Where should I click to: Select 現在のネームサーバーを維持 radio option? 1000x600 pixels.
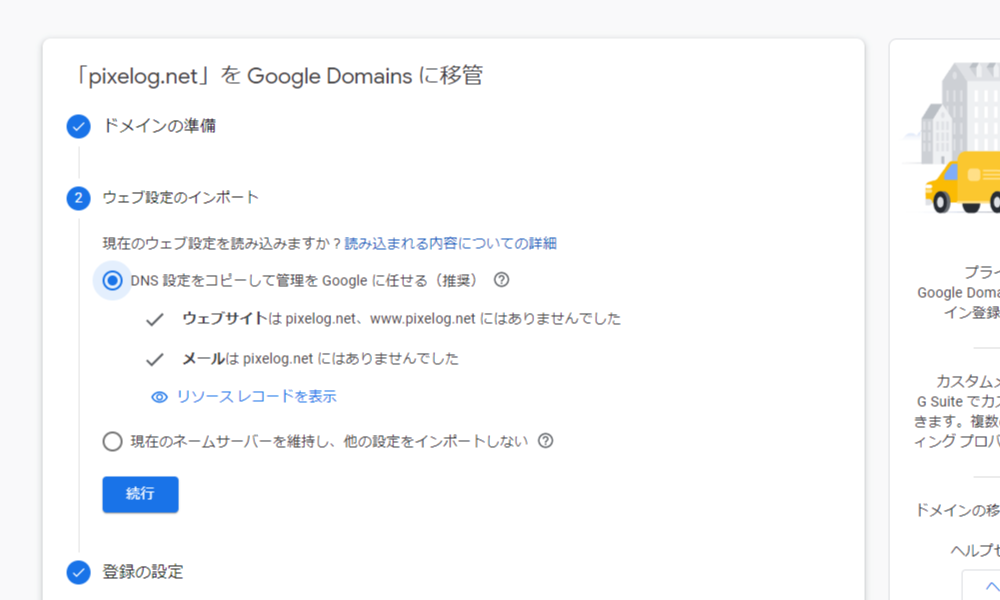pos(112,440)
